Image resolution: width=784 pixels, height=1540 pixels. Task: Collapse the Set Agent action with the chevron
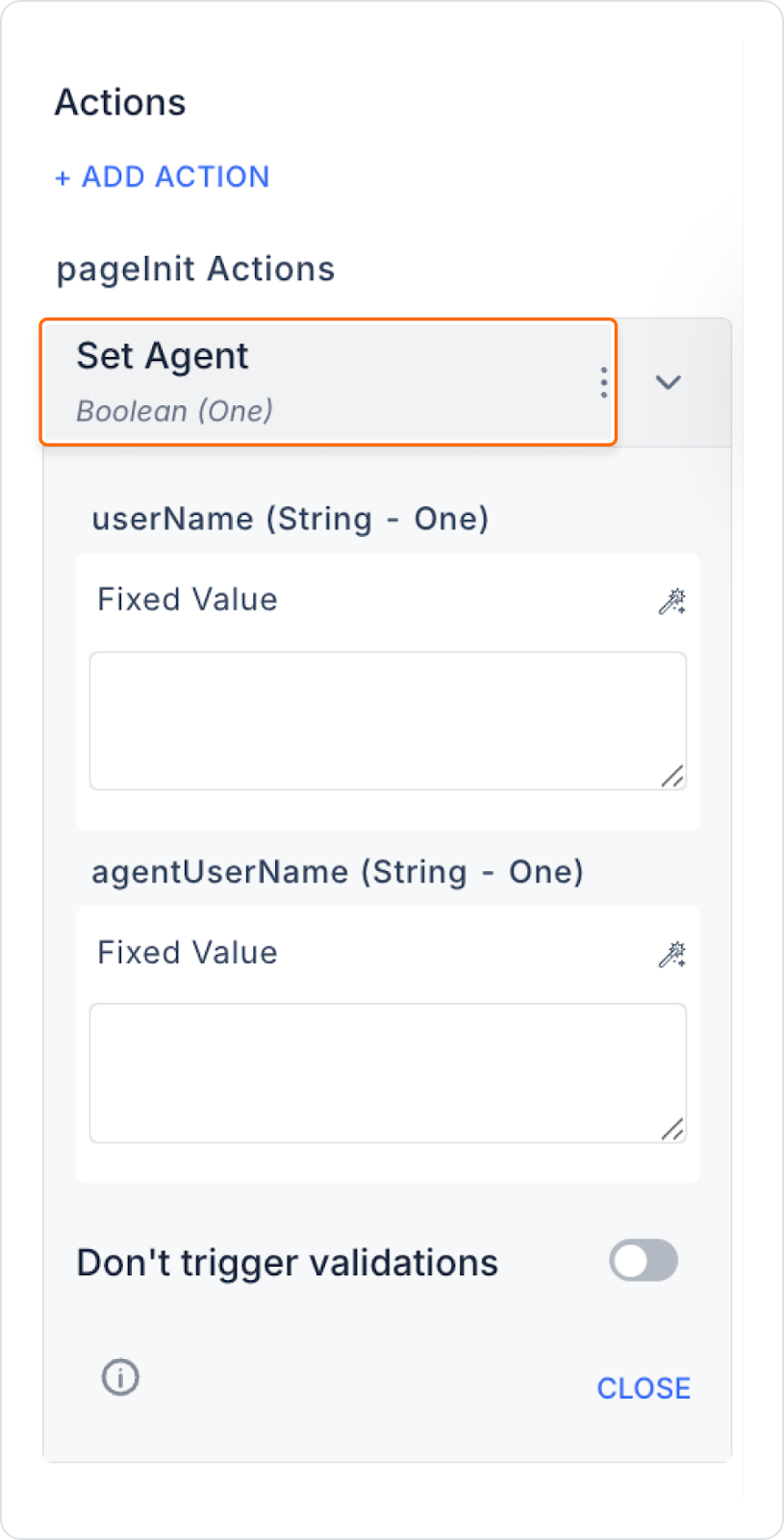pos(669,382)
